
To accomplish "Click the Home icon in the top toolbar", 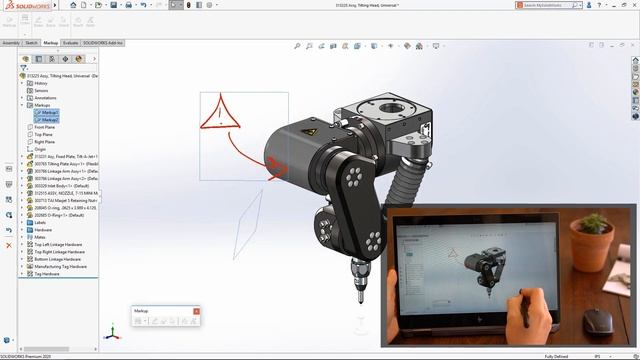I will (73, 5).
